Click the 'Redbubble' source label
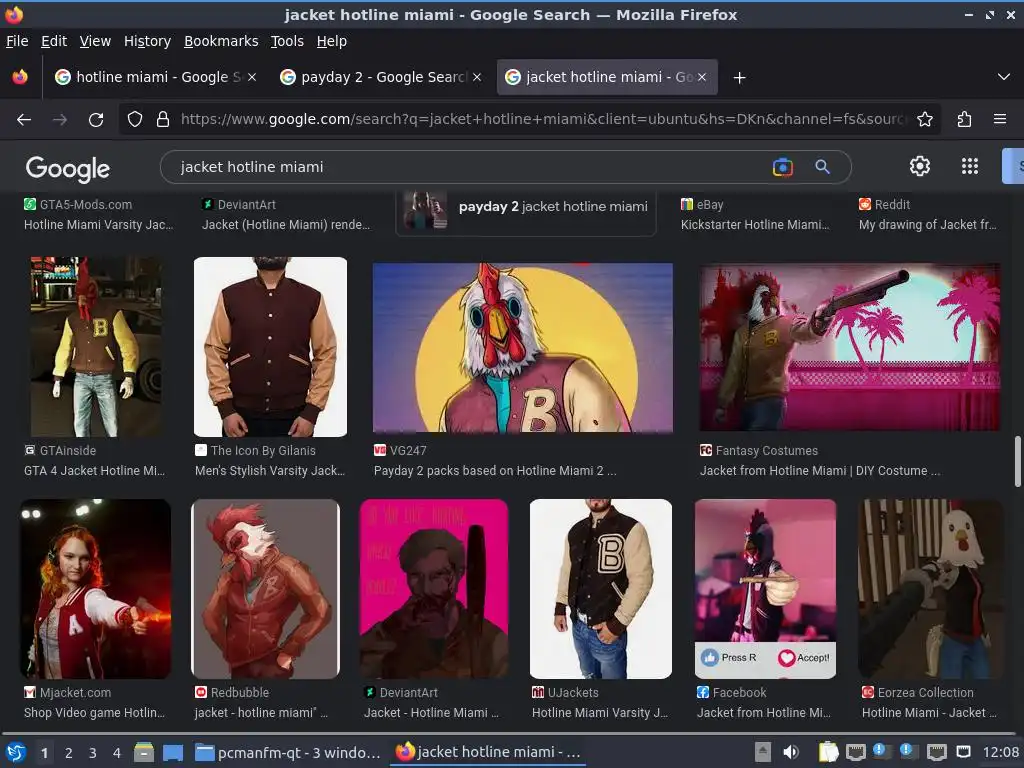The height and width of the screenshot is (768, 1024). coord(240,692)
